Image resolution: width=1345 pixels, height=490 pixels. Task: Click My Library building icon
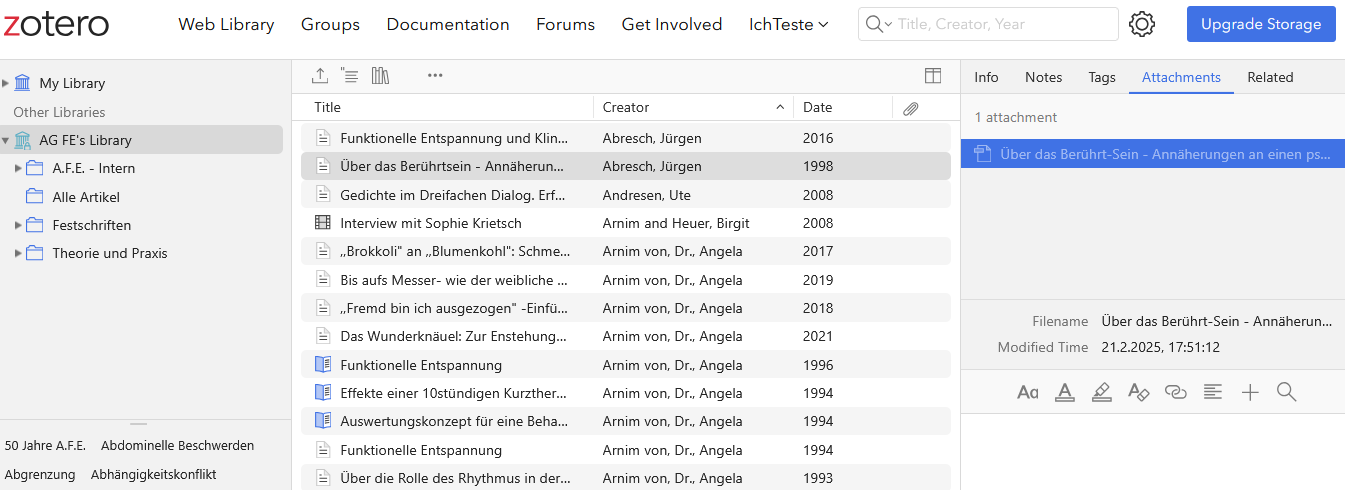coord(23,83)
